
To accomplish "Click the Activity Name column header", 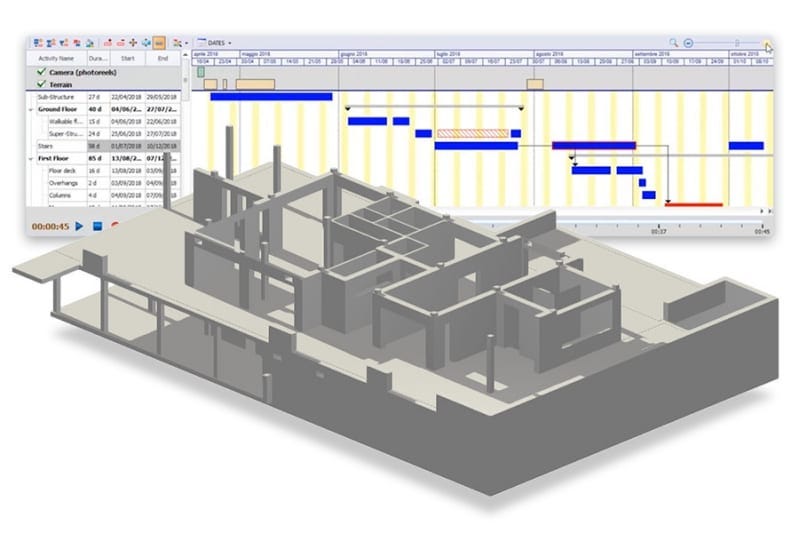I will 58,59.
